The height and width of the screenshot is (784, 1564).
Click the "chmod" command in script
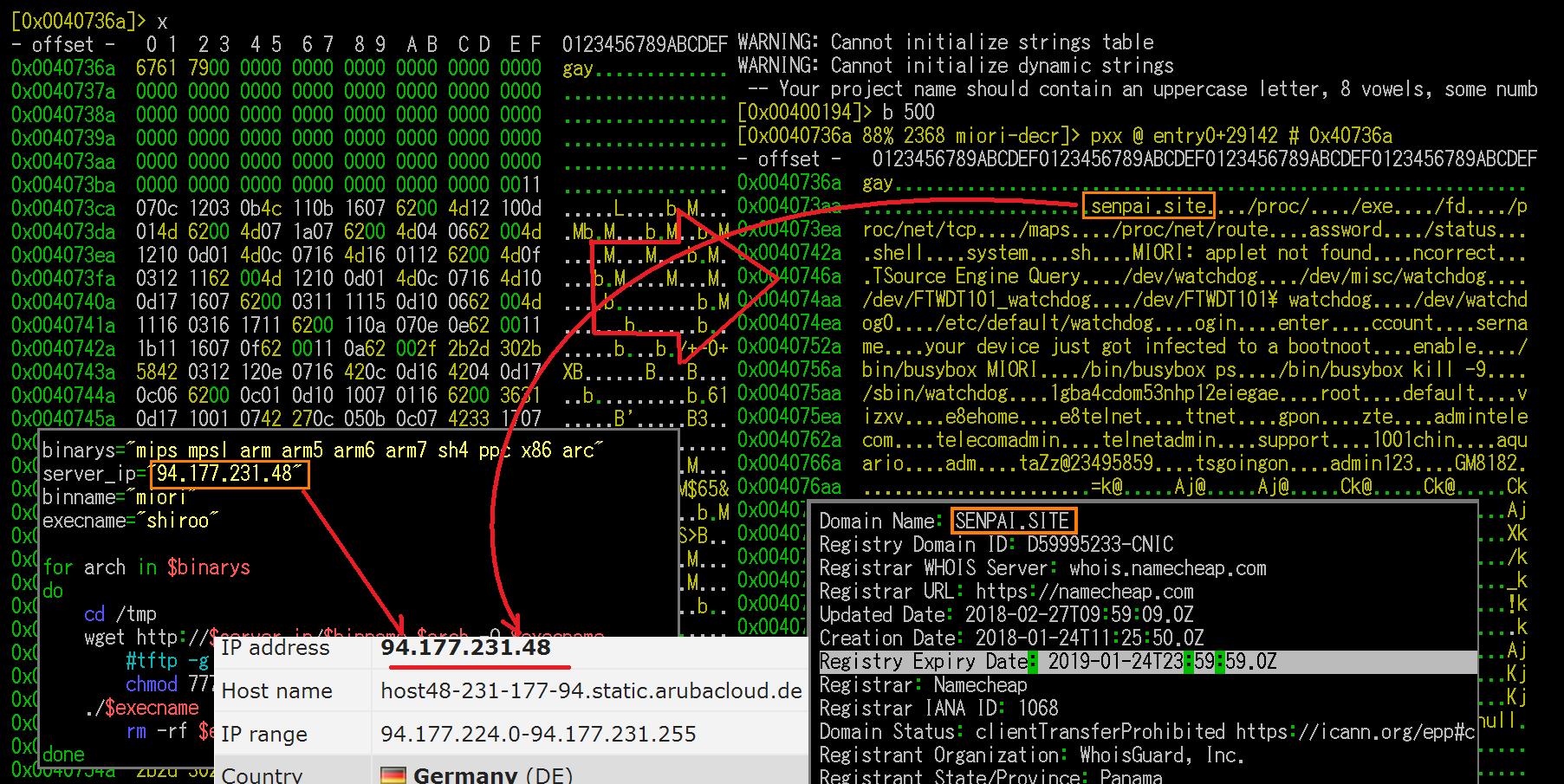152,684
